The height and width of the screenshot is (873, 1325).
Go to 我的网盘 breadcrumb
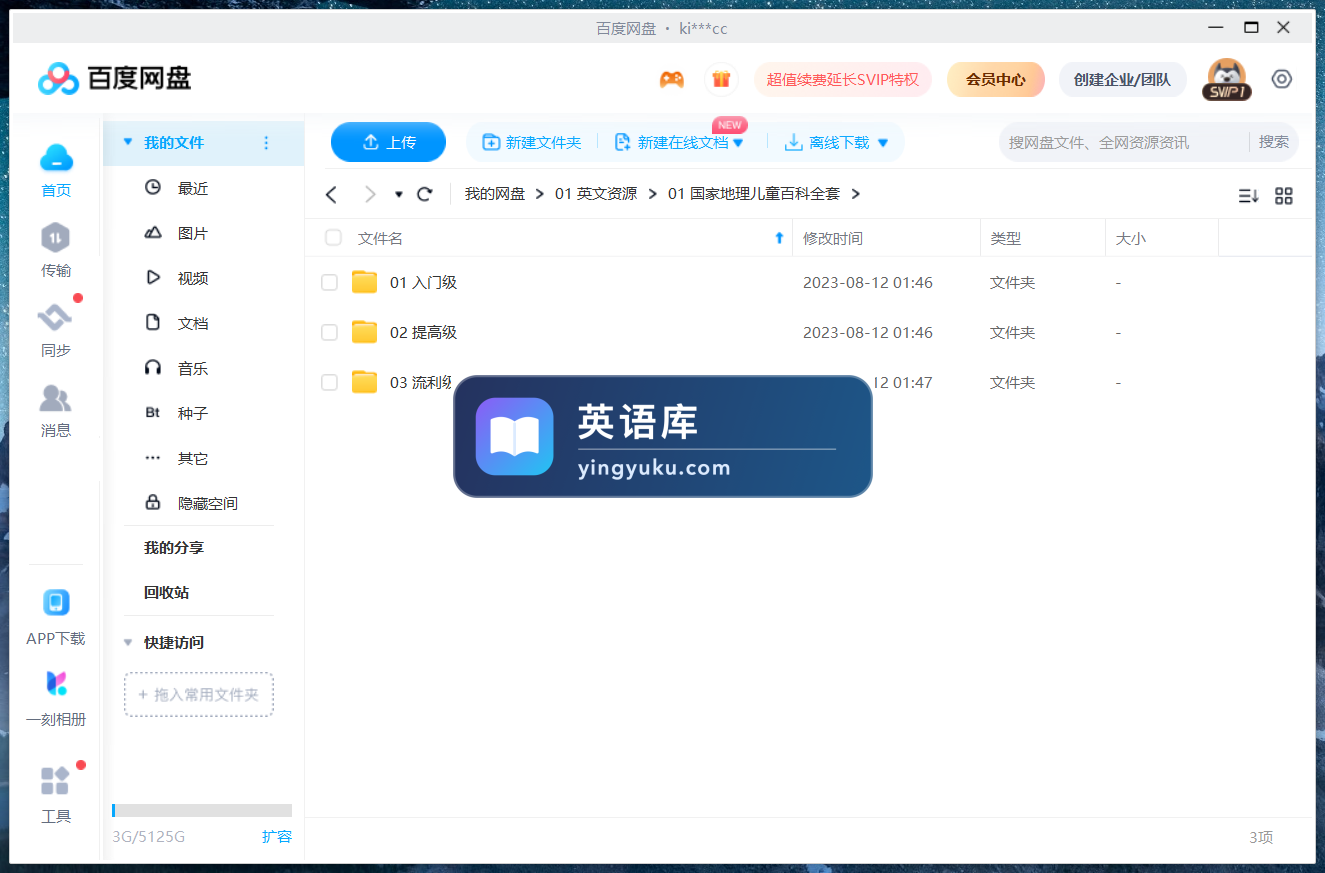tap(495, 194)
